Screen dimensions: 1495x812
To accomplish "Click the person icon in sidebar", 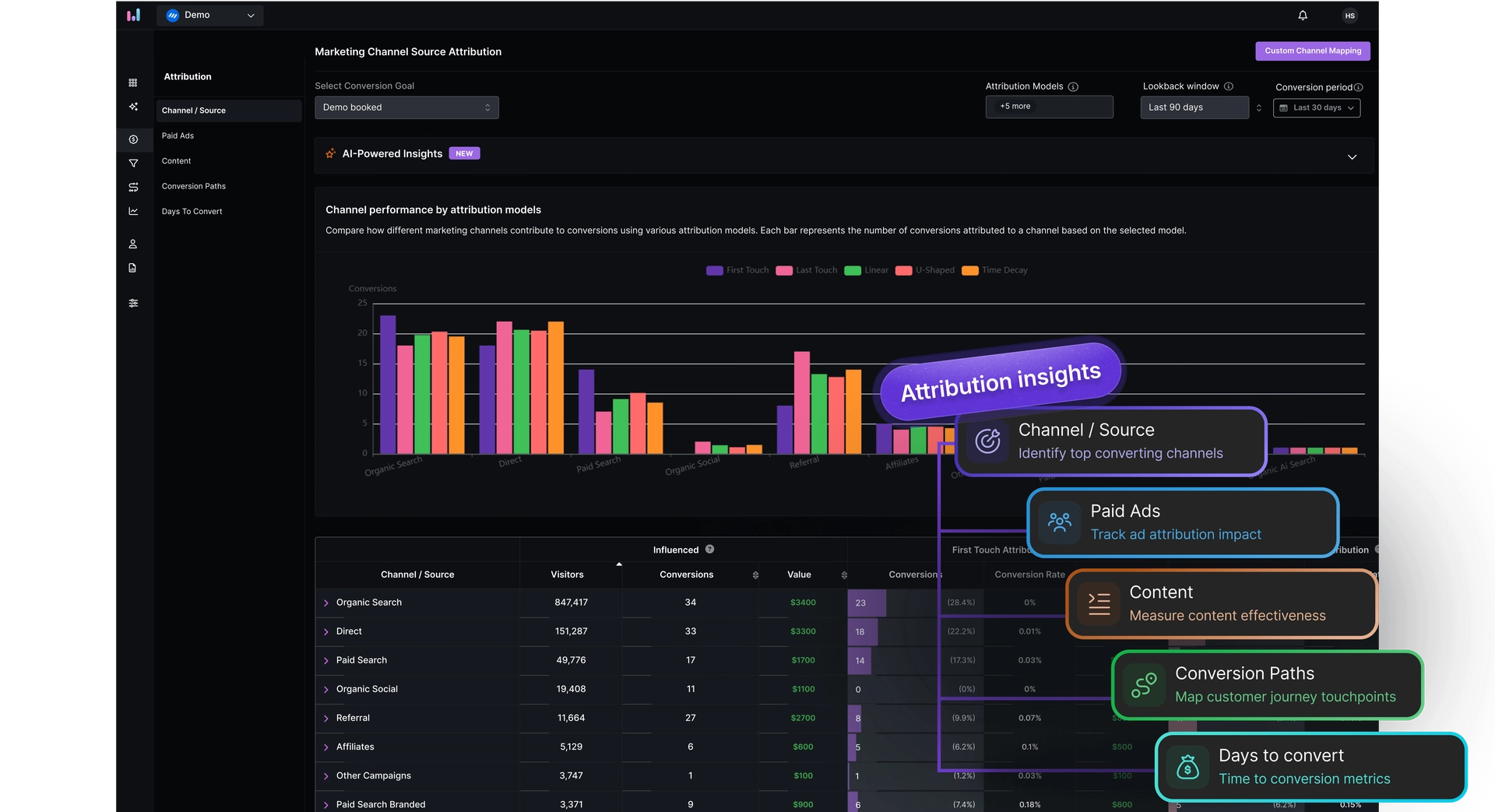I will point(133,244).
